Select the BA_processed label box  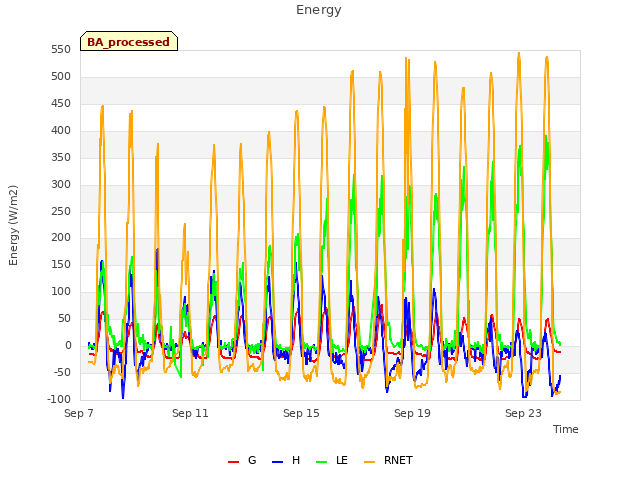pos(129,41)
